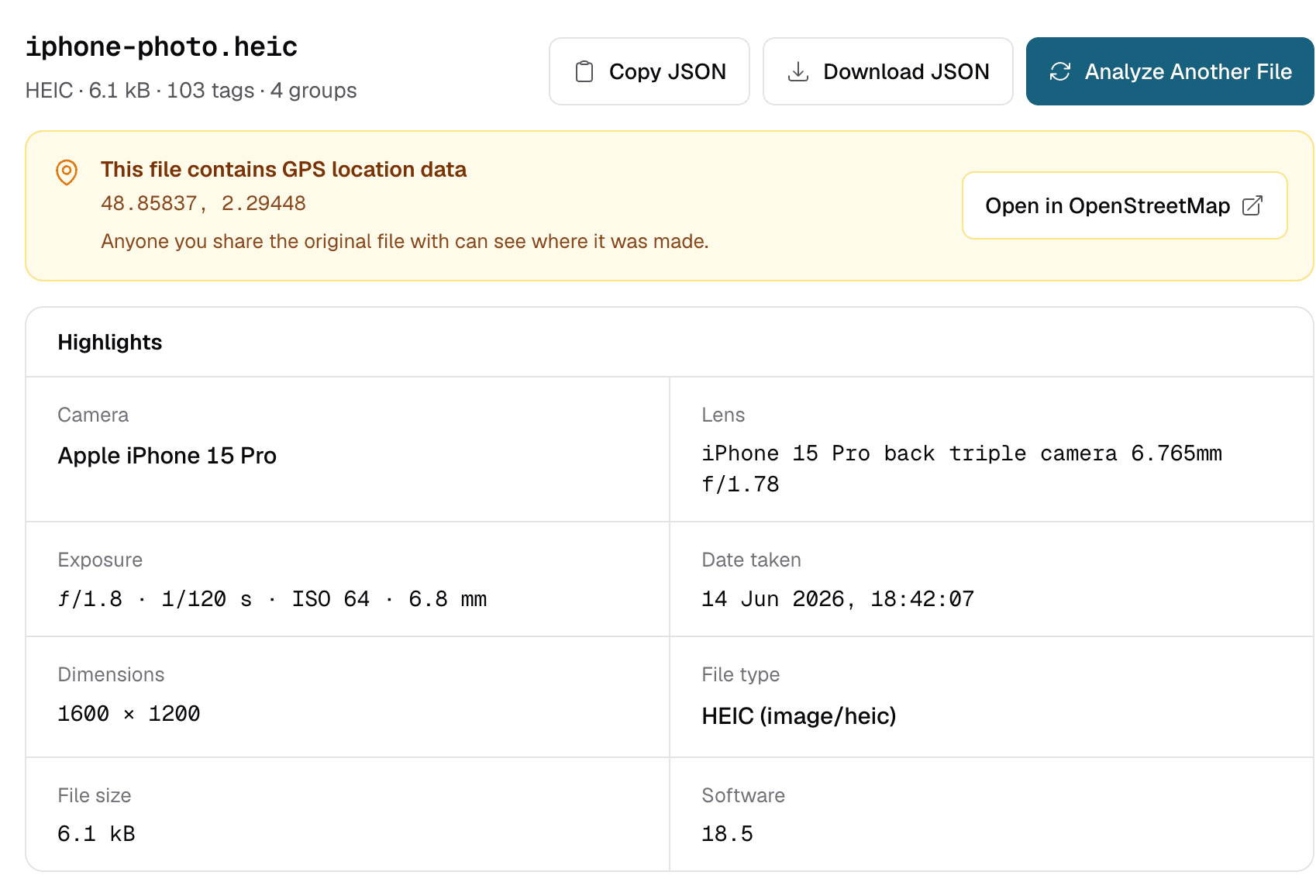The image size is (1316, 896).
Task: Click the refresh icon in Analyze Another File
Action: point(1060,72)
